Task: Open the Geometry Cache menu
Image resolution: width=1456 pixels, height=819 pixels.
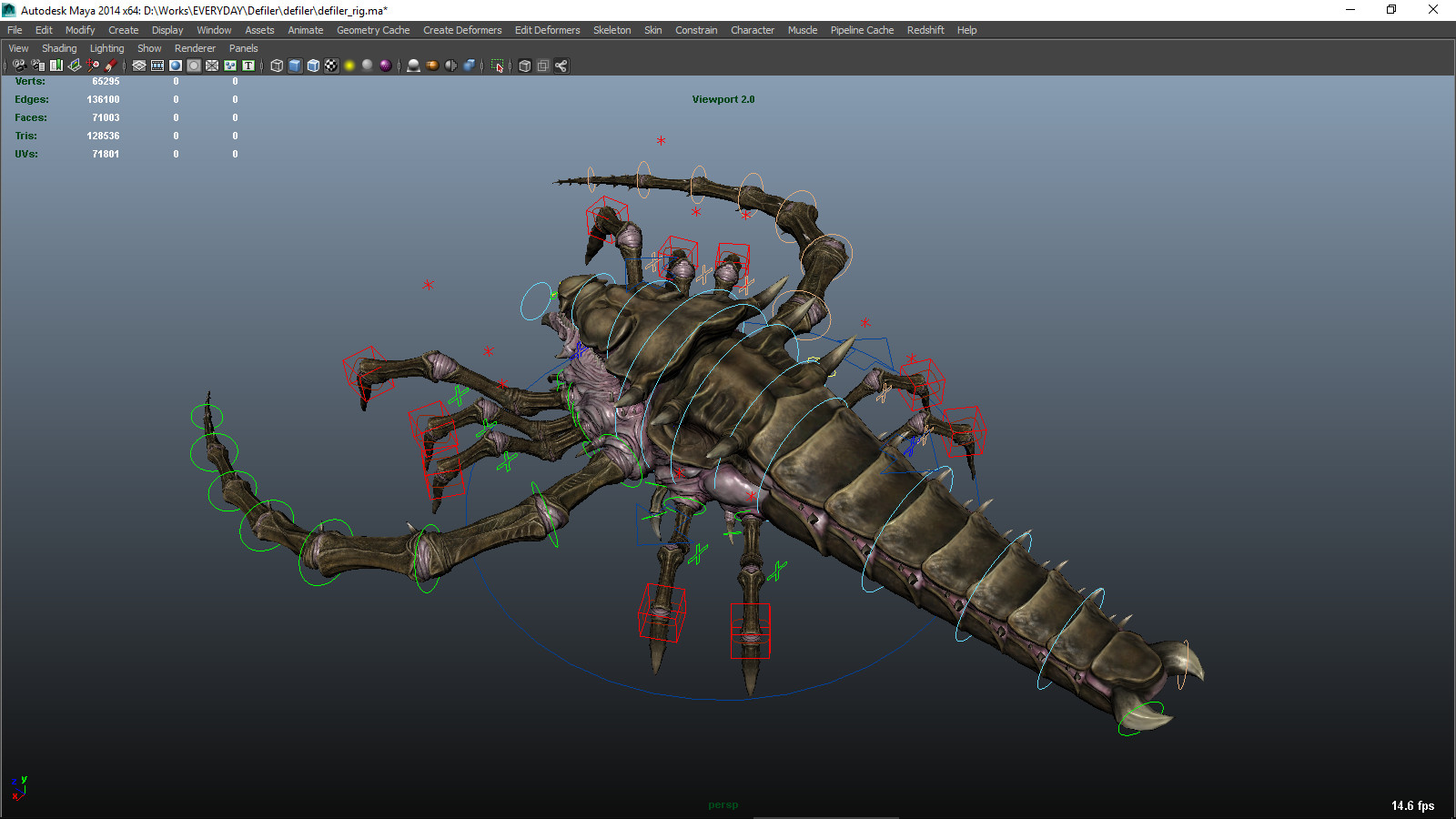Action: 373,30
